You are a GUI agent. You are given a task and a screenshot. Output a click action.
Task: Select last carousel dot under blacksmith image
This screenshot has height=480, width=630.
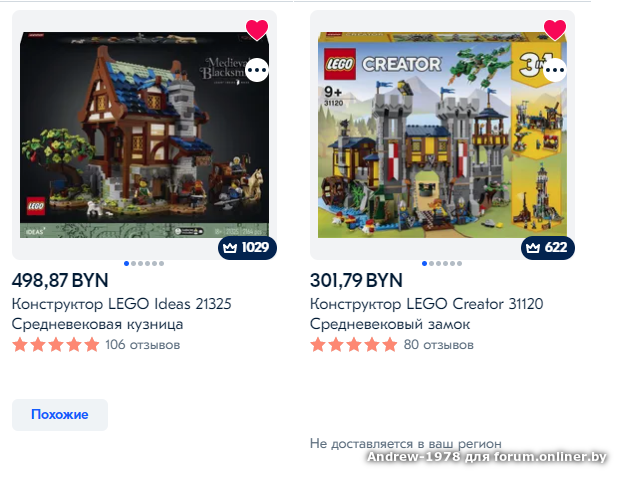pos(161,263)
